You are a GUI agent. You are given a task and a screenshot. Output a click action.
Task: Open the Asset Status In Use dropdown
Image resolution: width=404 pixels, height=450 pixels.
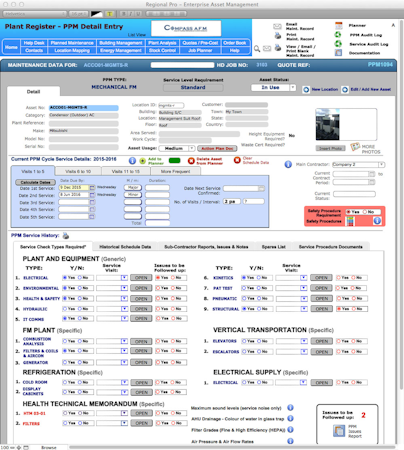[292, 87]
